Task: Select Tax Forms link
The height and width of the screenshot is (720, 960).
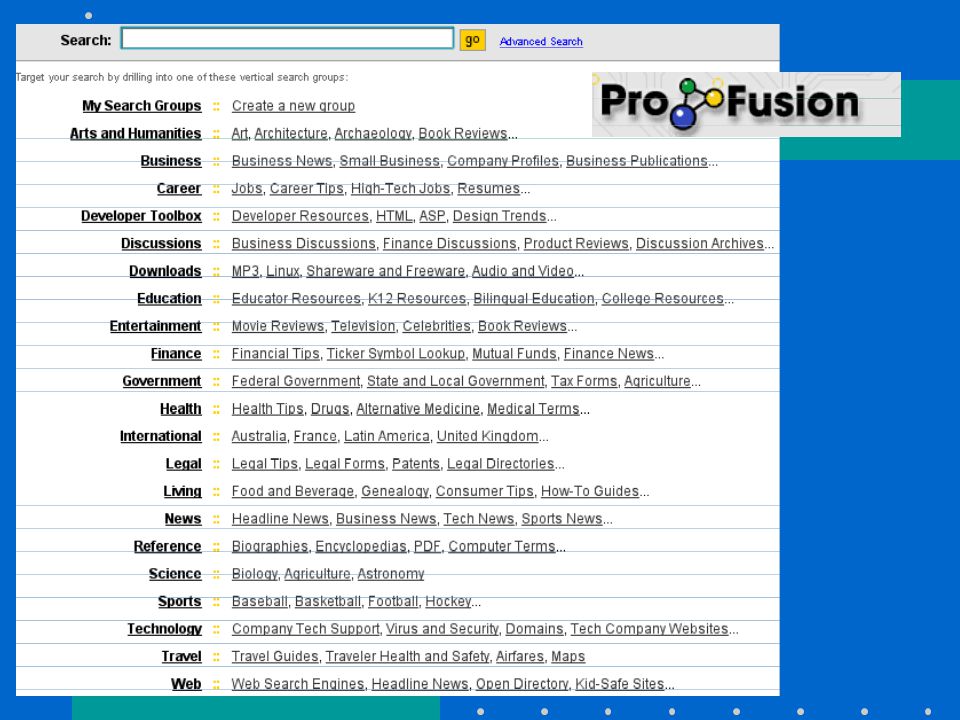Action: [584, 381]
